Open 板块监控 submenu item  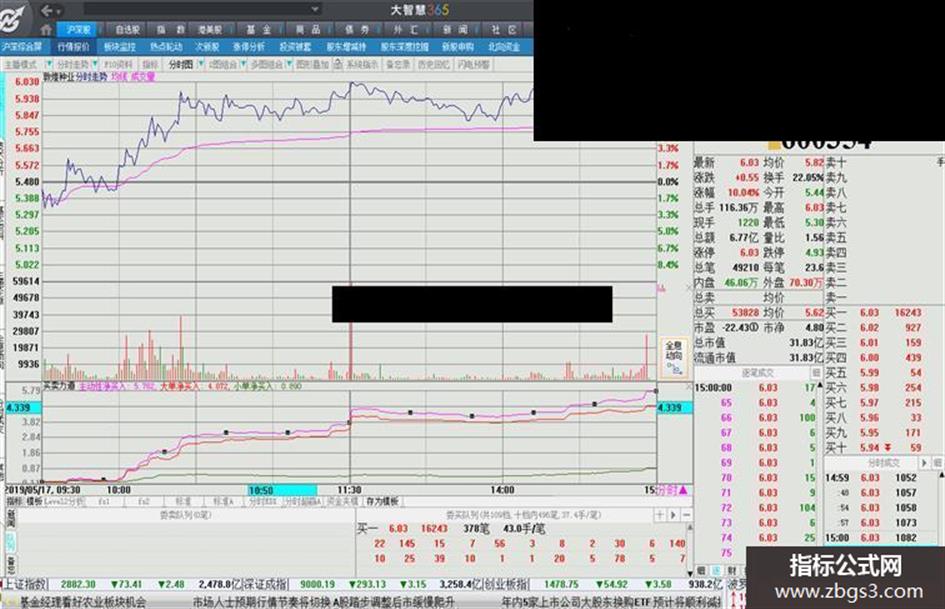(x=119, y=46)
